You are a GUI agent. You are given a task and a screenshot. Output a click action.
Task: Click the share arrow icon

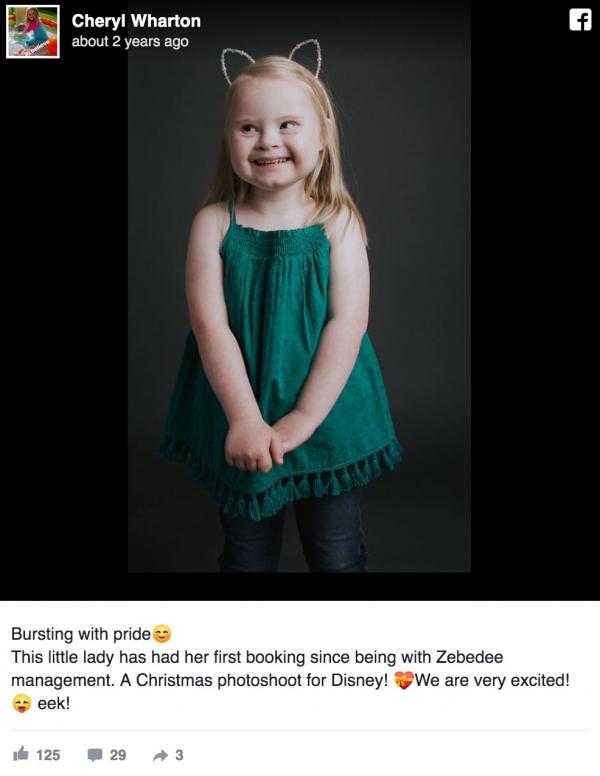tap(160, 755)
